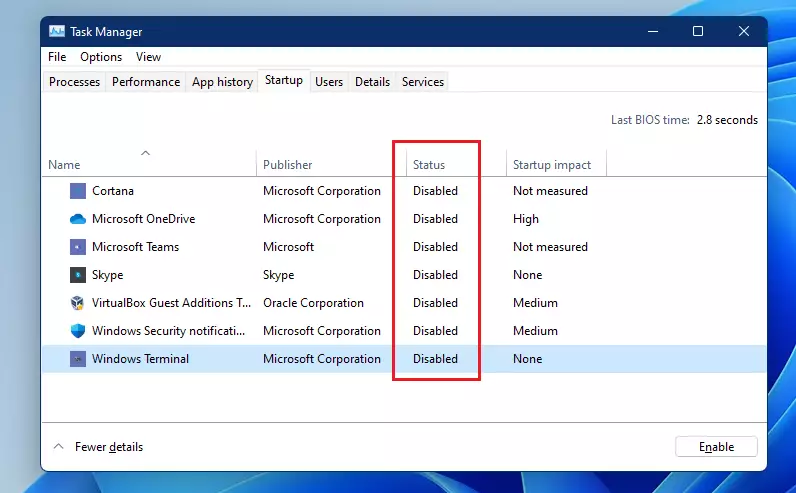Collapse view with Fewer details chevron
796x493 pixels.
coord(59,446)
